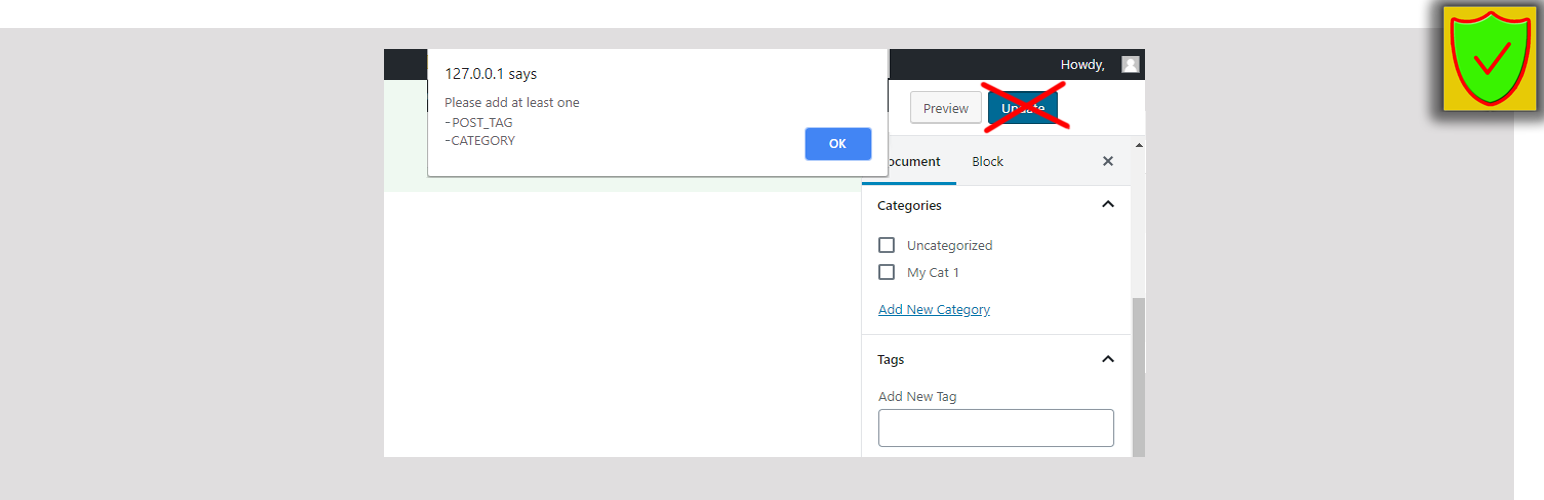Collapse the Categories panel

click(1107, 204)
